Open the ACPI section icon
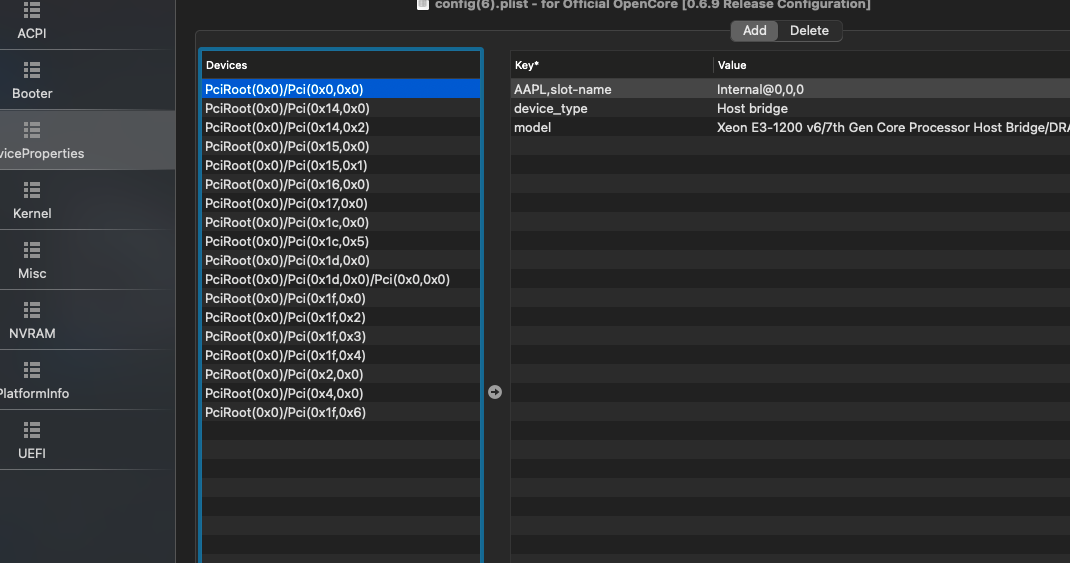 click(x=31, y=12)
